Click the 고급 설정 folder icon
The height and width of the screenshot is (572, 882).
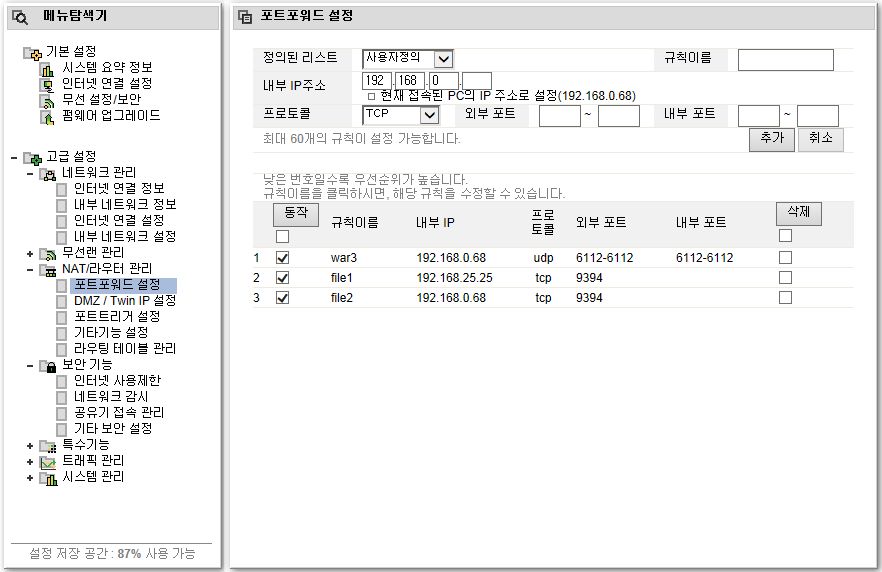(33, 158)
